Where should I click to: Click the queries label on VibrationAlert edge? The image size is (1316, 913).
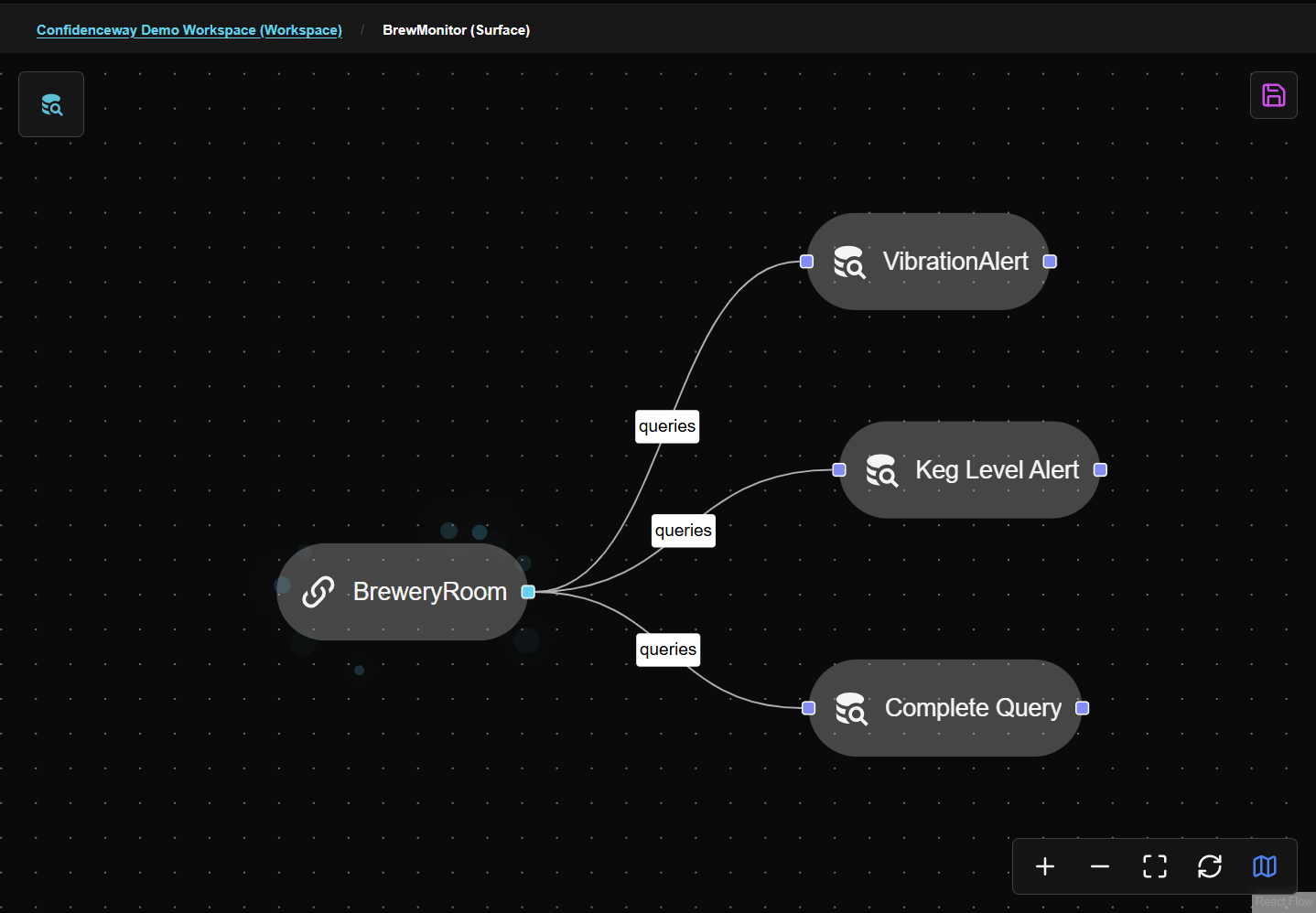(x=667, y=426)
